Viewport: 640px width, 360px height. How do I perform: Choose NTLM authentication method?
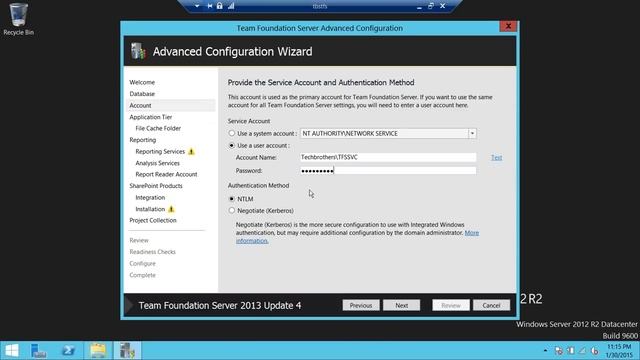[232, 199]
